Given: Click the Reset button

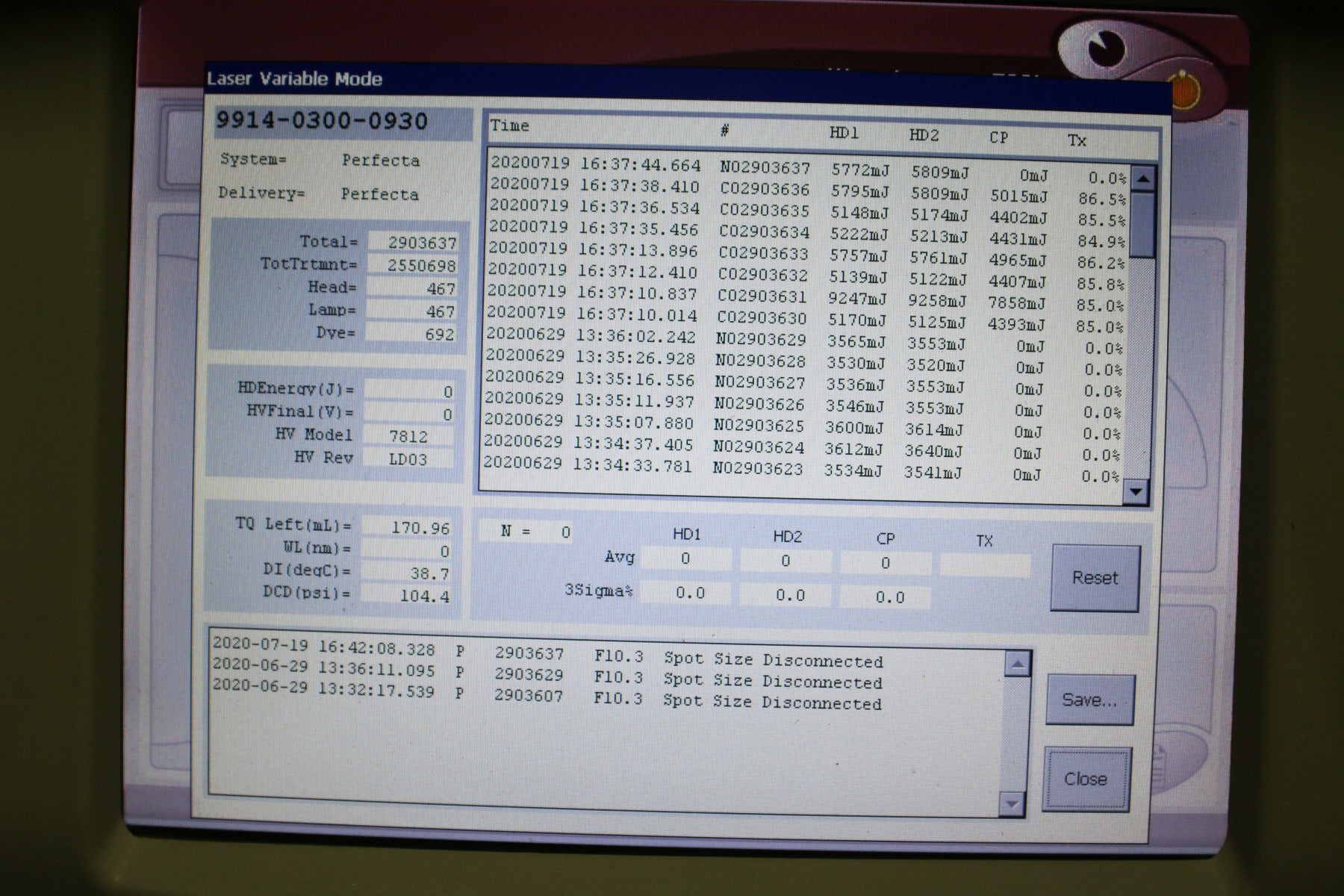Looking at the screenshot, I should tap(1095, 578).
